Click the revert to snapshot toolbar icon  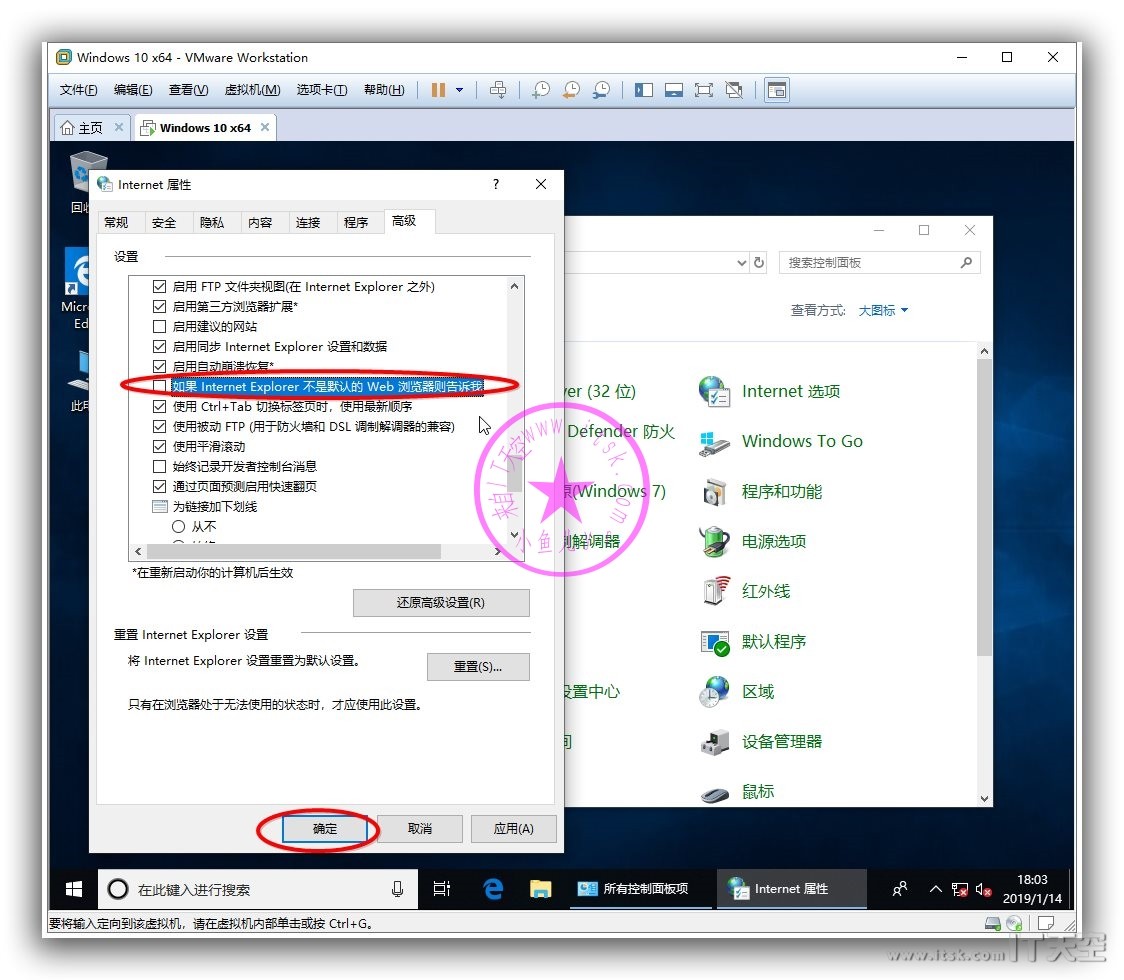(x=571, y=90)
